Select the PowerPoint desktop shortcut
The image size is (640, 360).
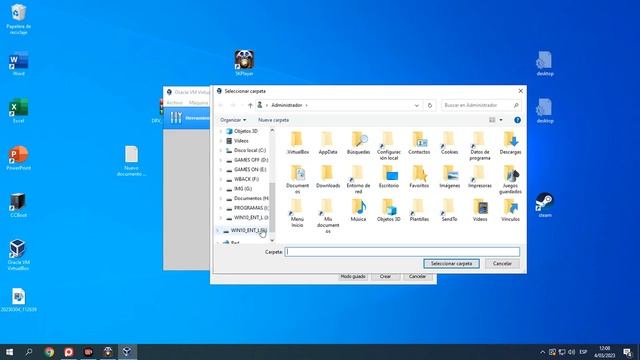18,158
